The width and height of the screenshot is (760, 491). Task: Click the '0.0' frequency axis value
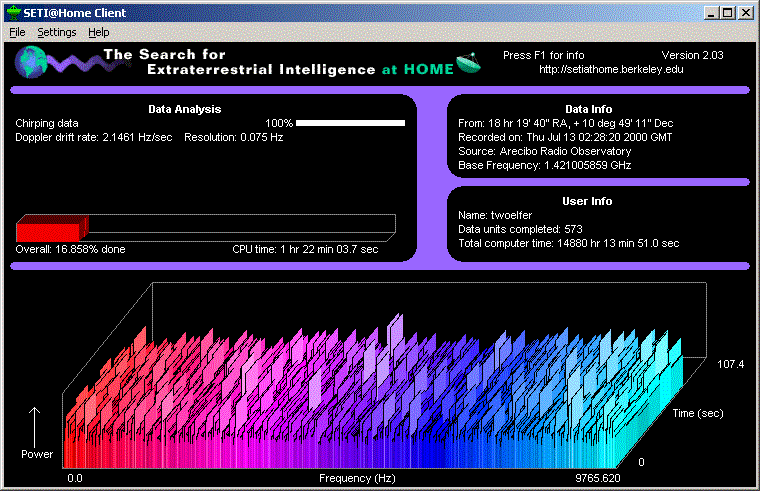pos(75,478)
